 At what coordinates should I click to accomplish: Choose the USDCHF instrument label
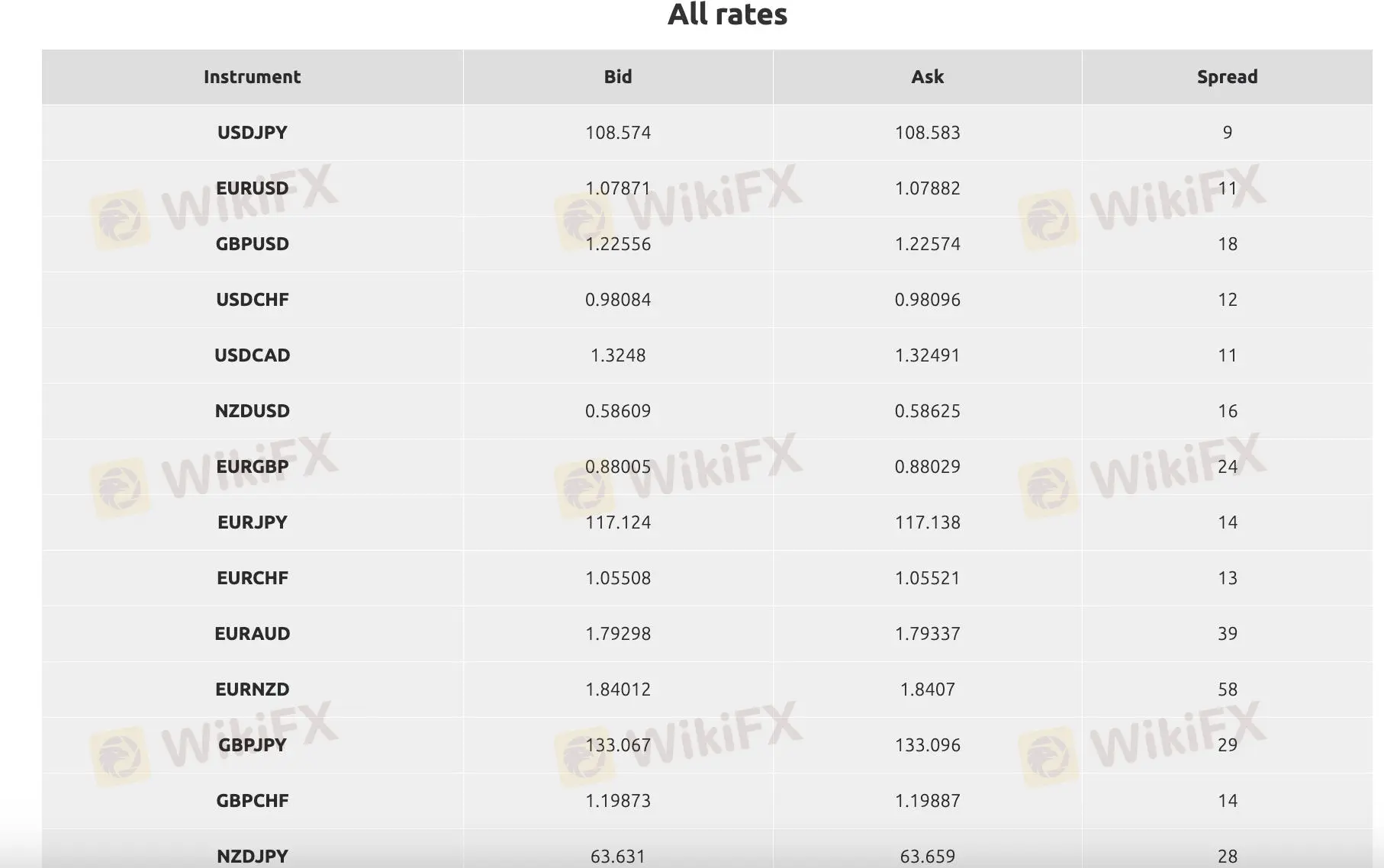[252, 300]
